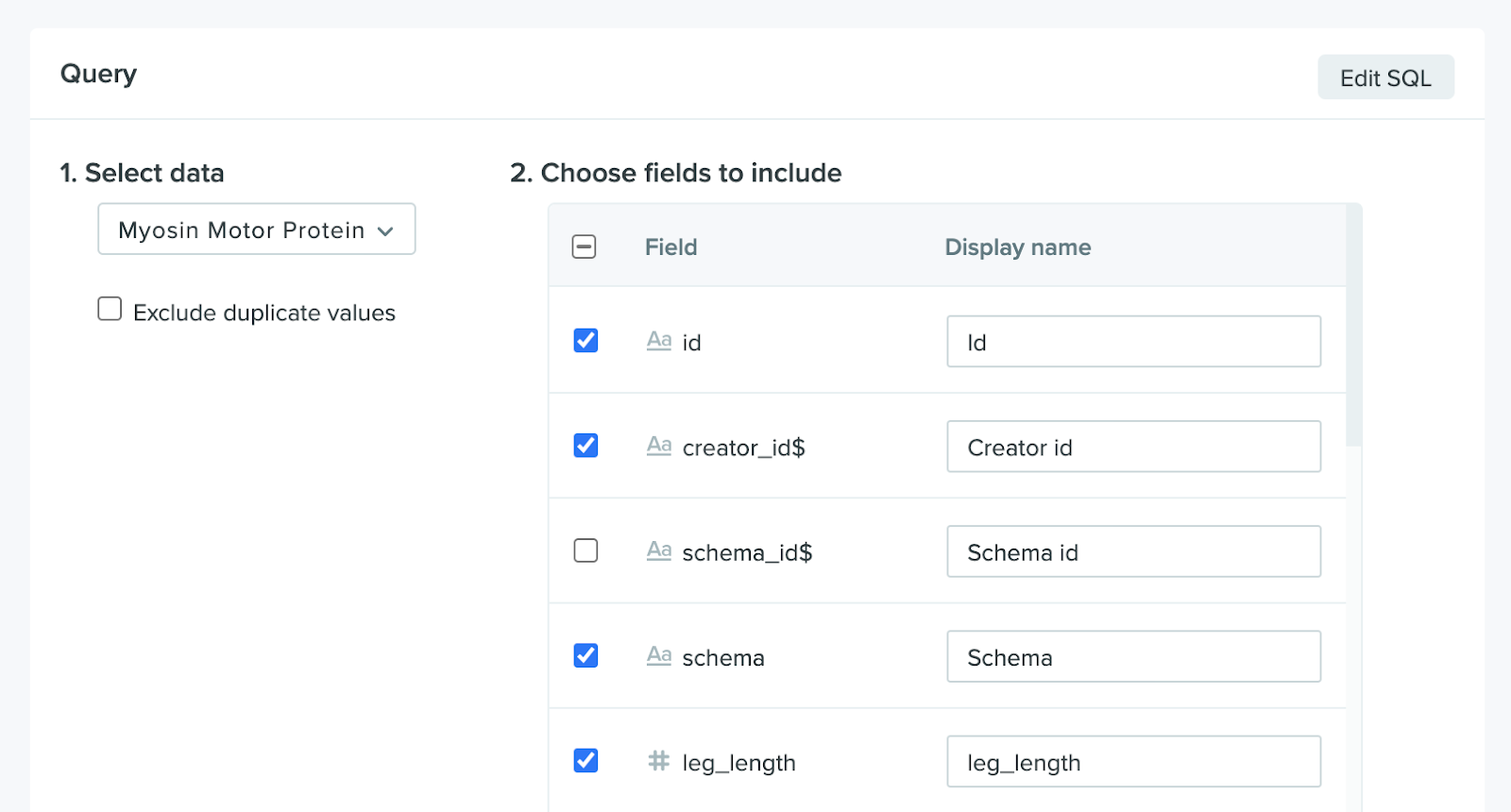Image resolution: width=1511 pixels, height=812 pixels.
Task: Click the Display name column header
Action: pyautogui.click(x=1018, y=247)
